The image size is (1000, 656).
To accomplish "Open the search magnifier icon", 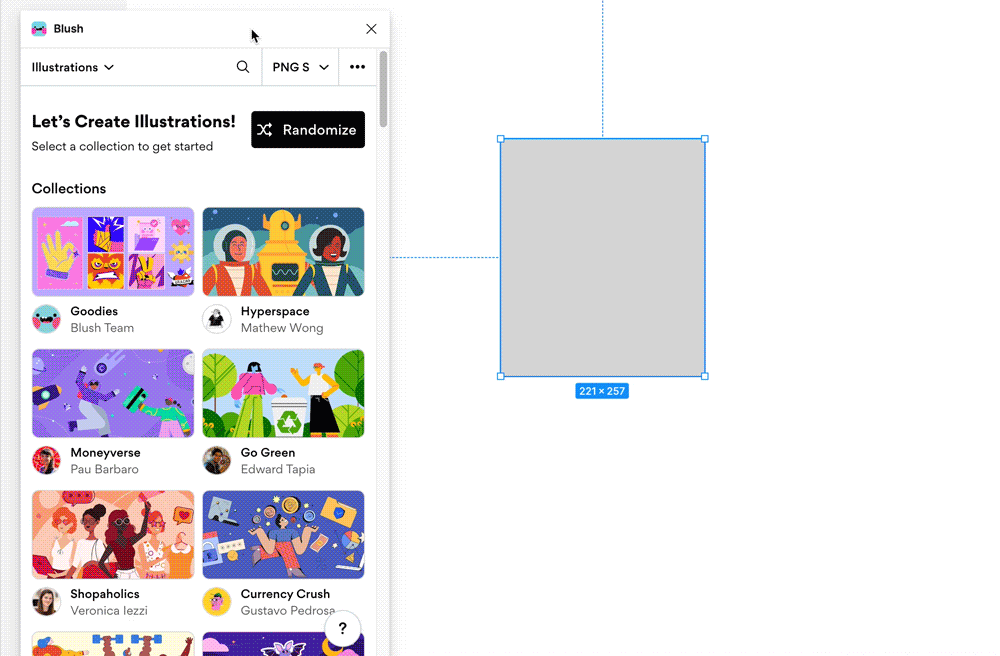I will [x=243, y=67].
